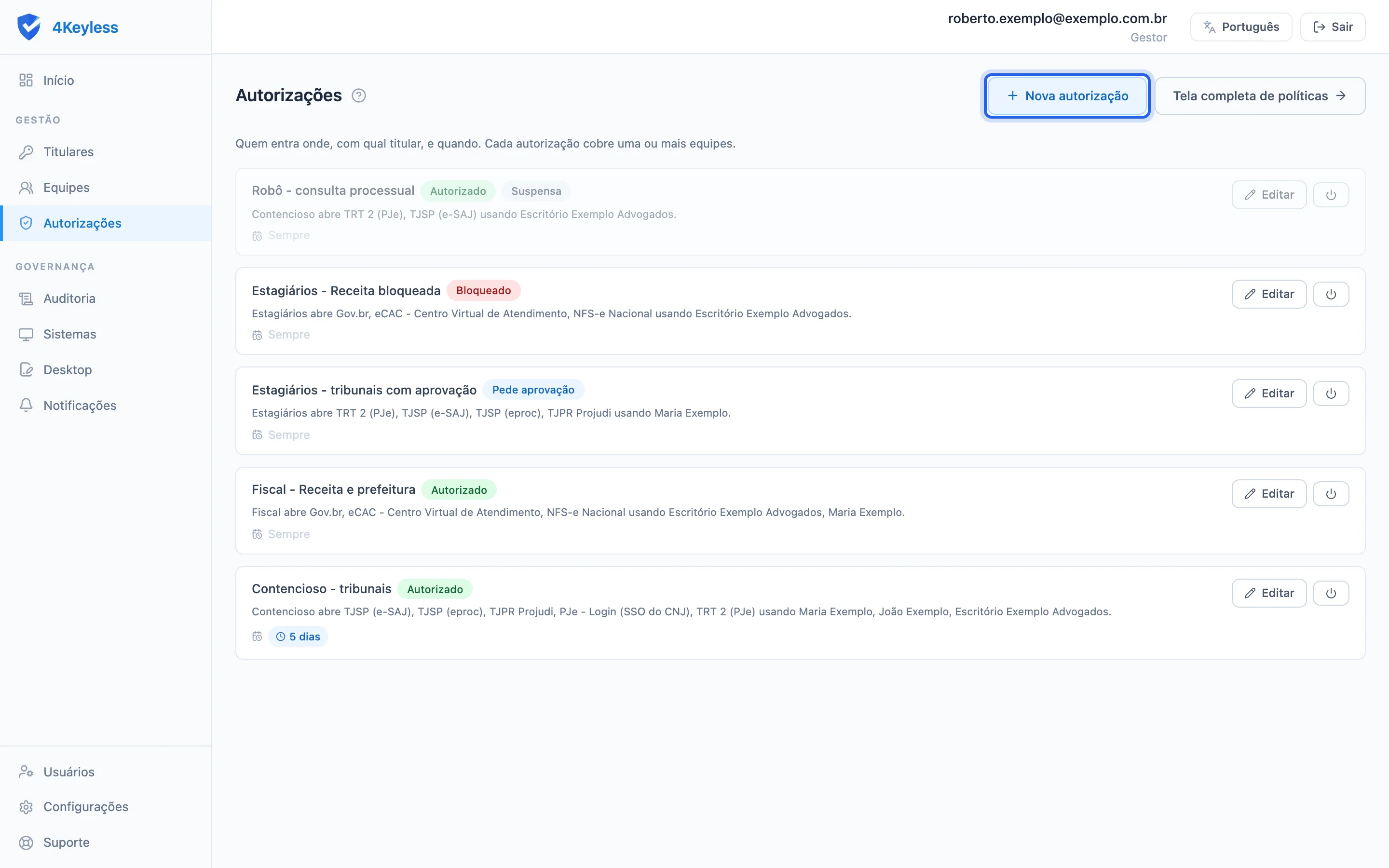Screen dimensions: 1389x868
Task: Go to Início in the sidebar
Action: (106, 81)
